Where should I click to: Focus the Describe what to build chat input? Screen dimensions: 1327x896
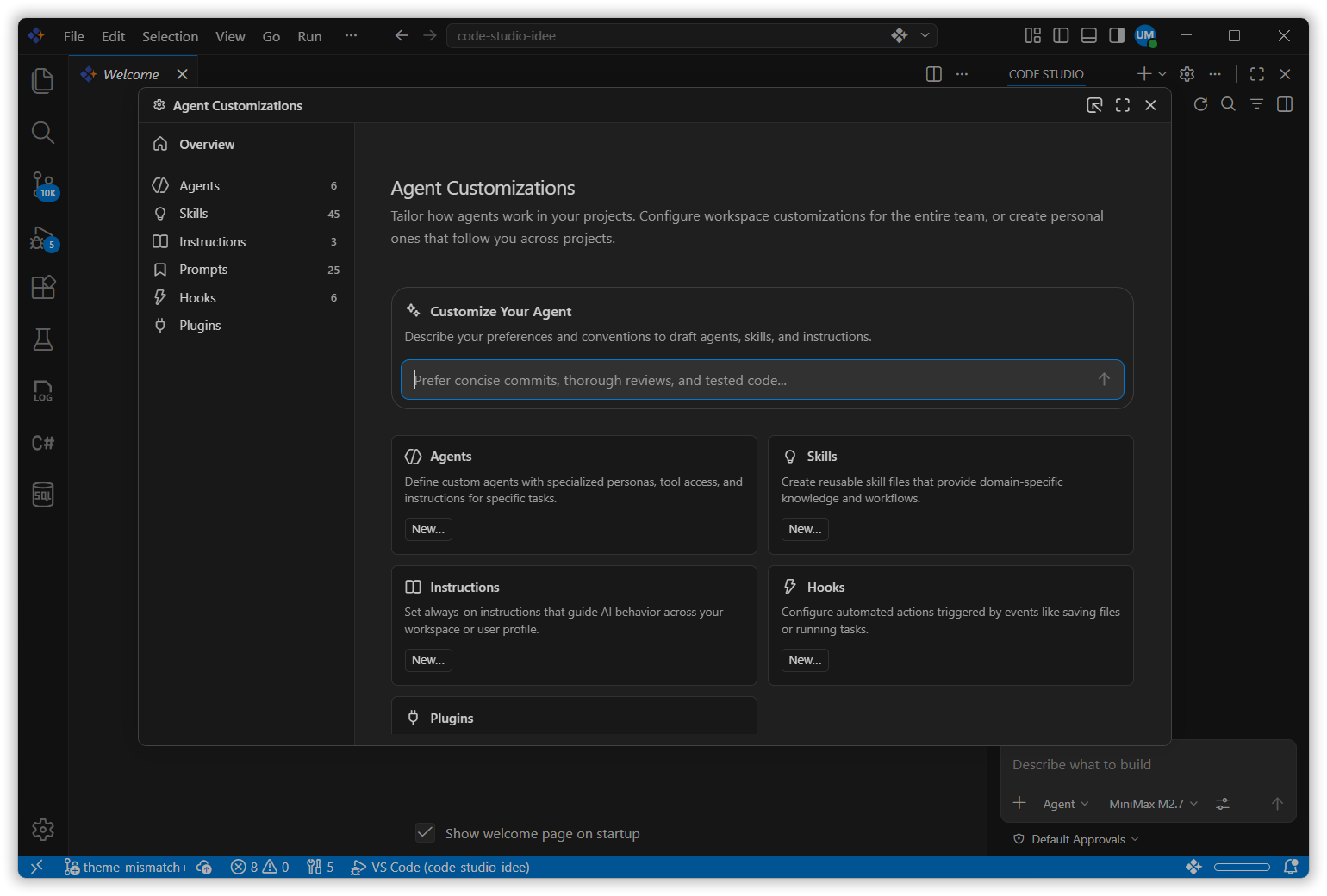click(x=1148, y=764)
